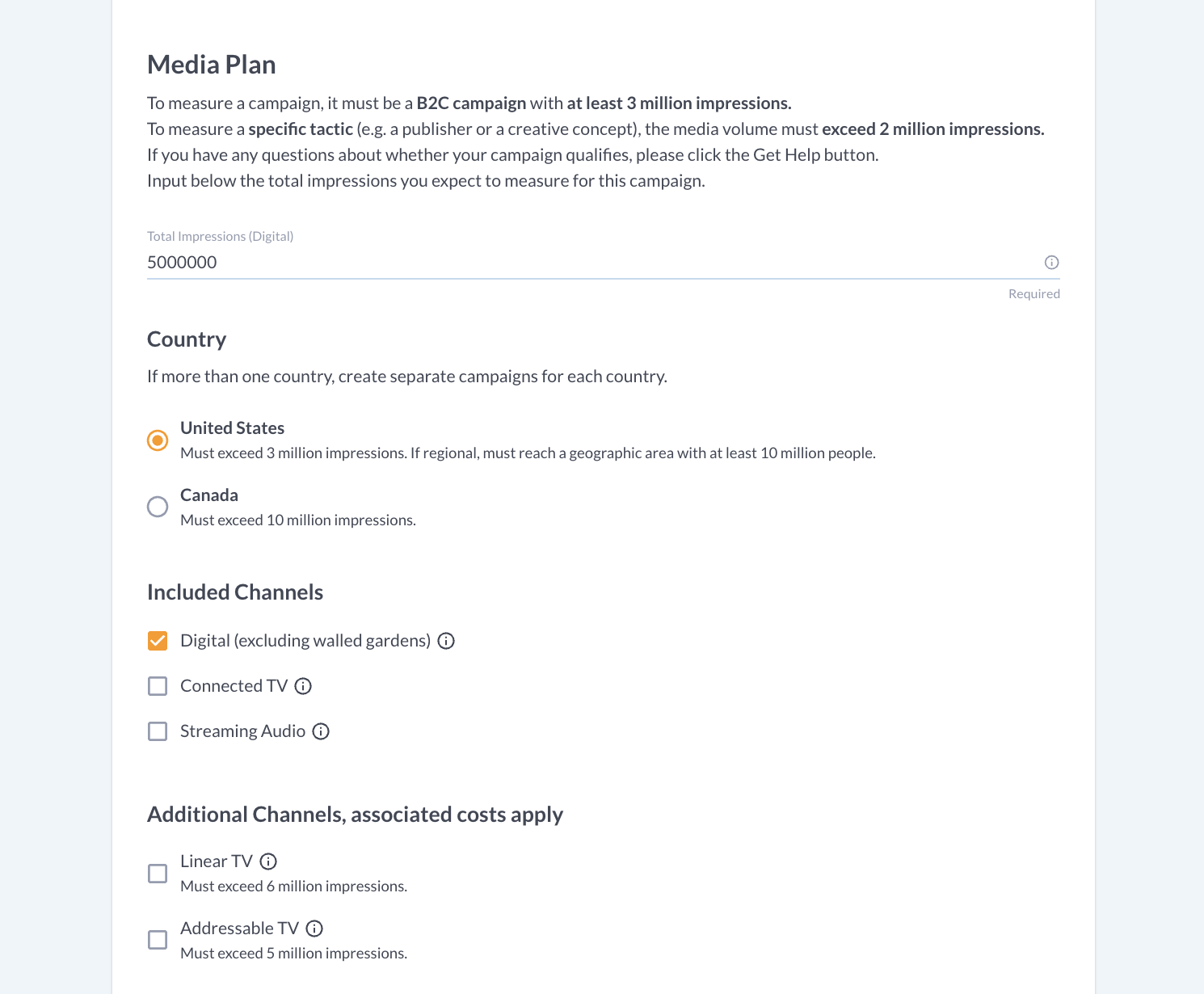Toggle the Addressable TV checkbox box

(x=158, y=940)
